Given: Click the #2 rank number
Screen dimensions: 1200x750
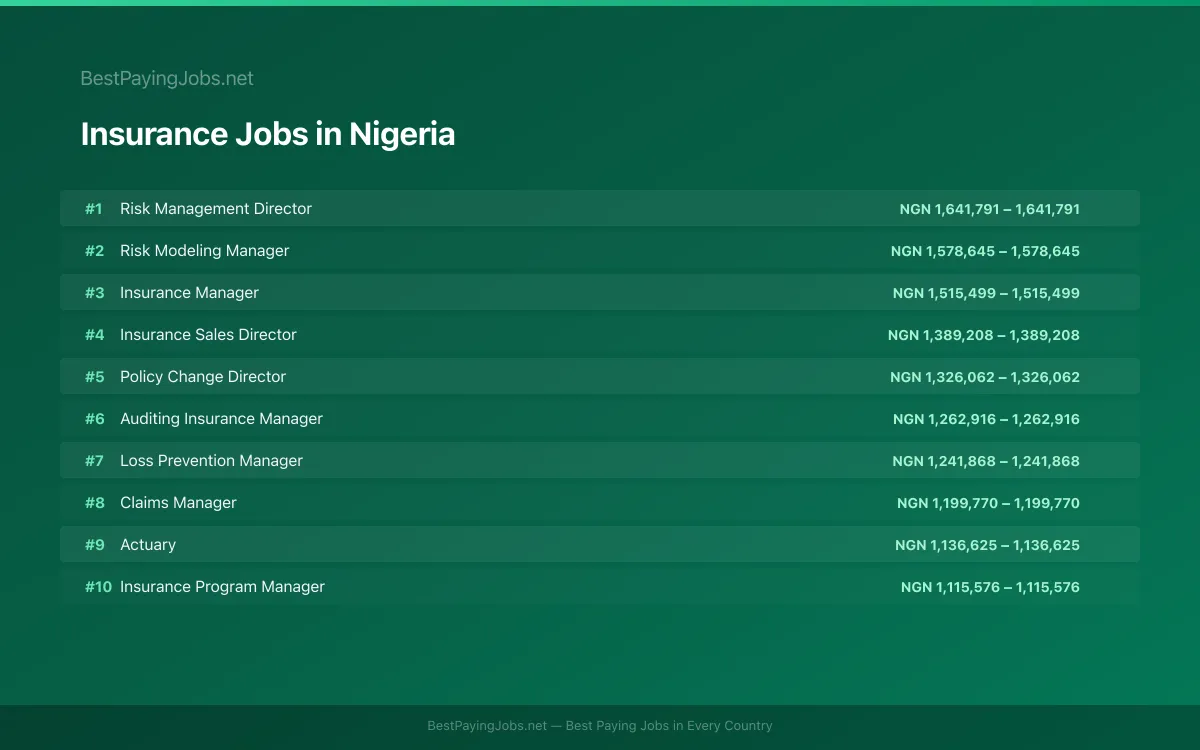Looking at the screenshot, I should coord(94,250).
